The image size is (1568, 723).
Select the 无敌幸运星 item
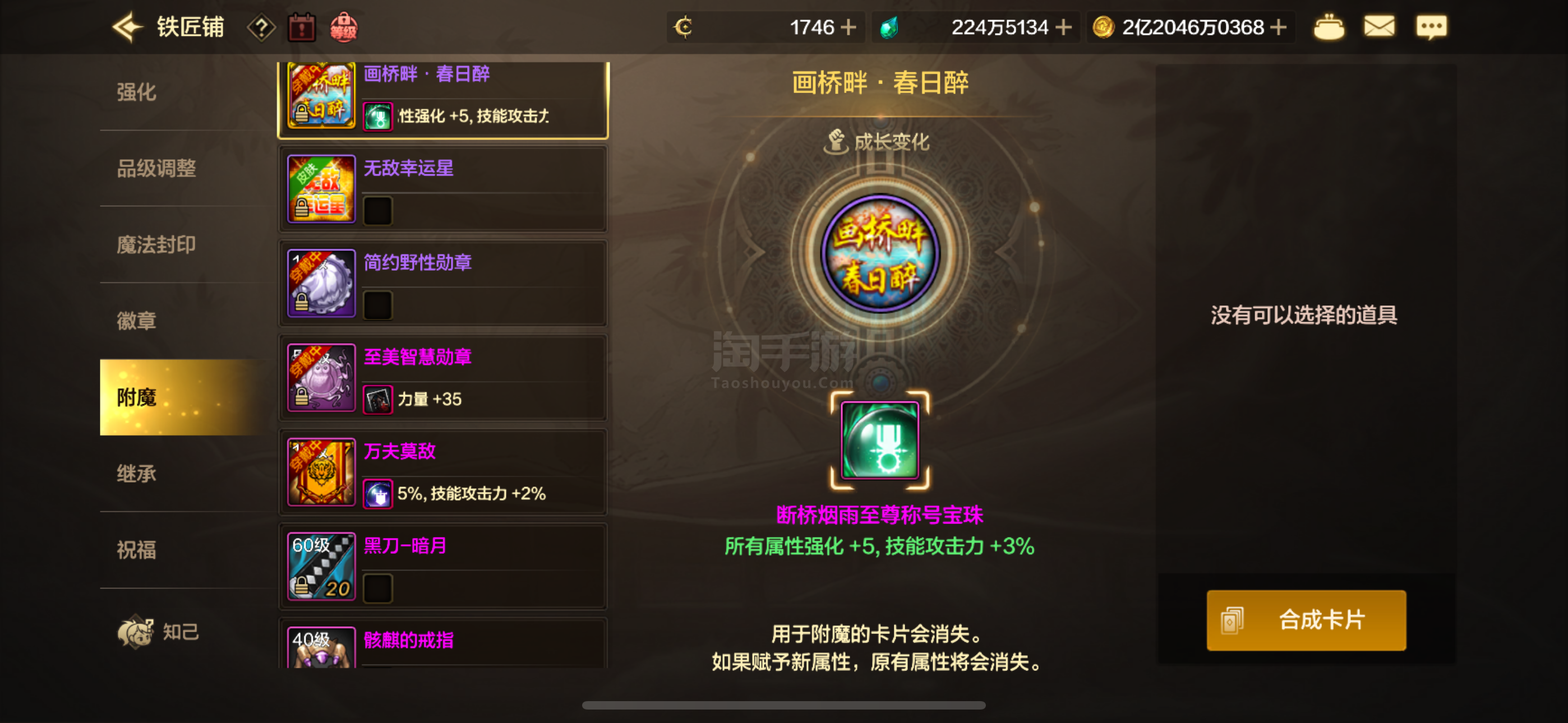coord(443,189)
